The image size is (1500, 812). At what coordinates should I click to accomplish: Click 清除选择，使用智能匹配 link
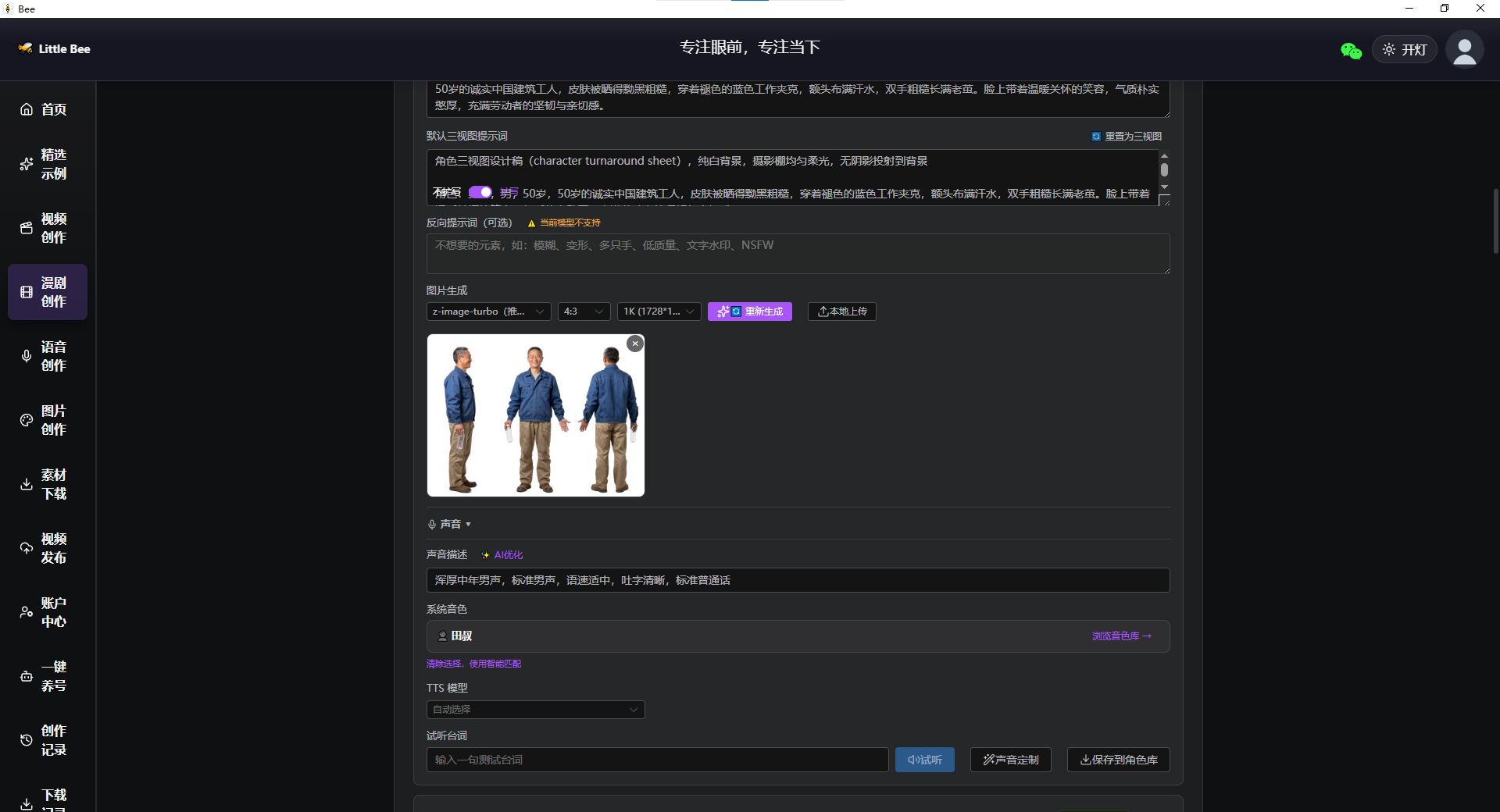coord(473,664)
